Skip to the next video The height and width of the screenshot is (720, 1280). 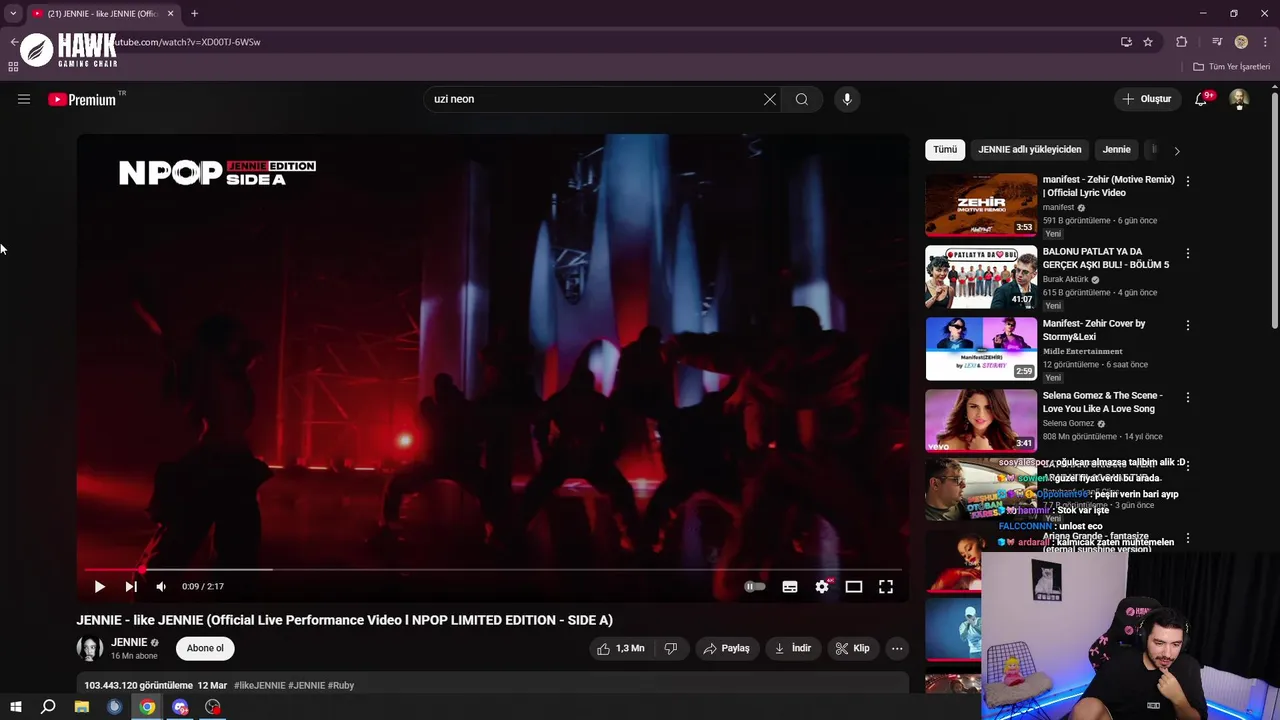pyautogui.click(x=131, y=587)
